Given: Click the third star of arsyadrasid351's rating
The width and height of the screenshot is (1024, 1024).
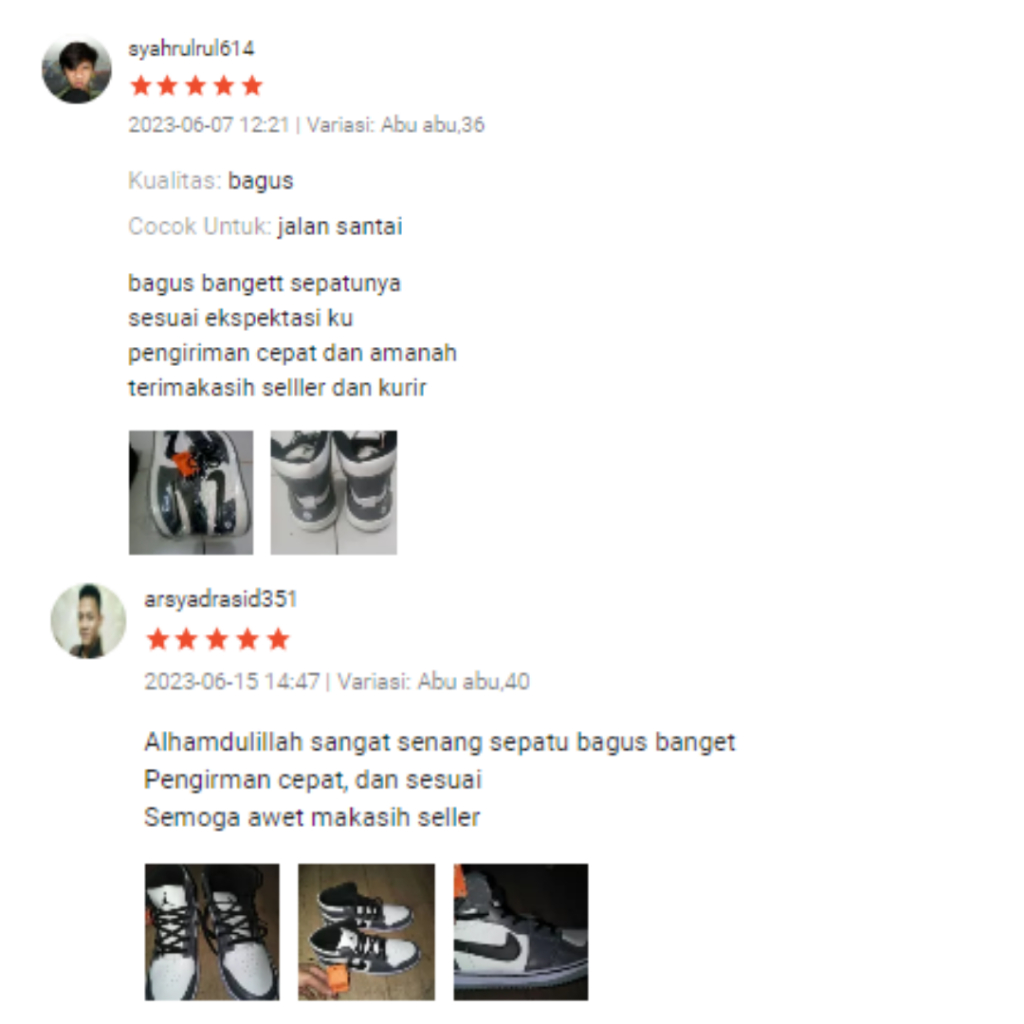Looking at the screenshot, I should click(x=217, y=639).
